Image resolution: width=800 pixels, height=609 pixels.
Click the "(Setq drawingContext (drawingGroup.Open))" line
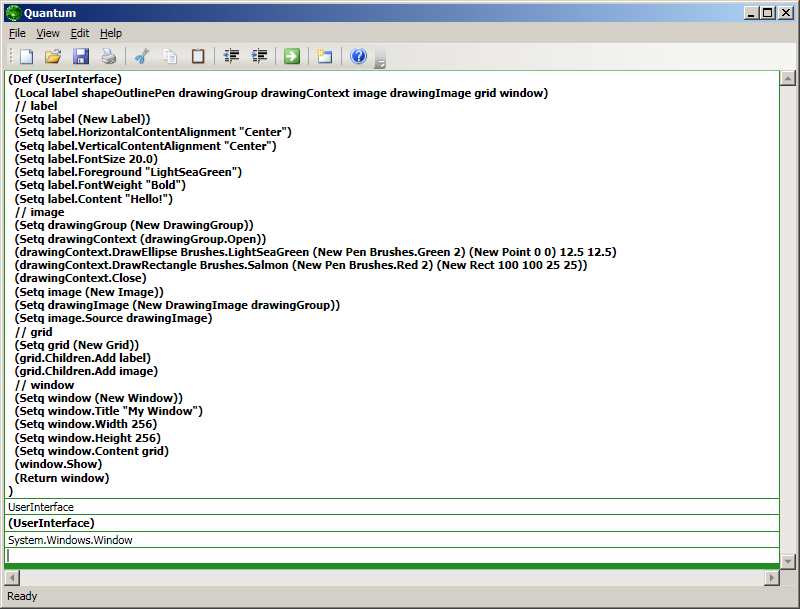[x=140, y=239]
